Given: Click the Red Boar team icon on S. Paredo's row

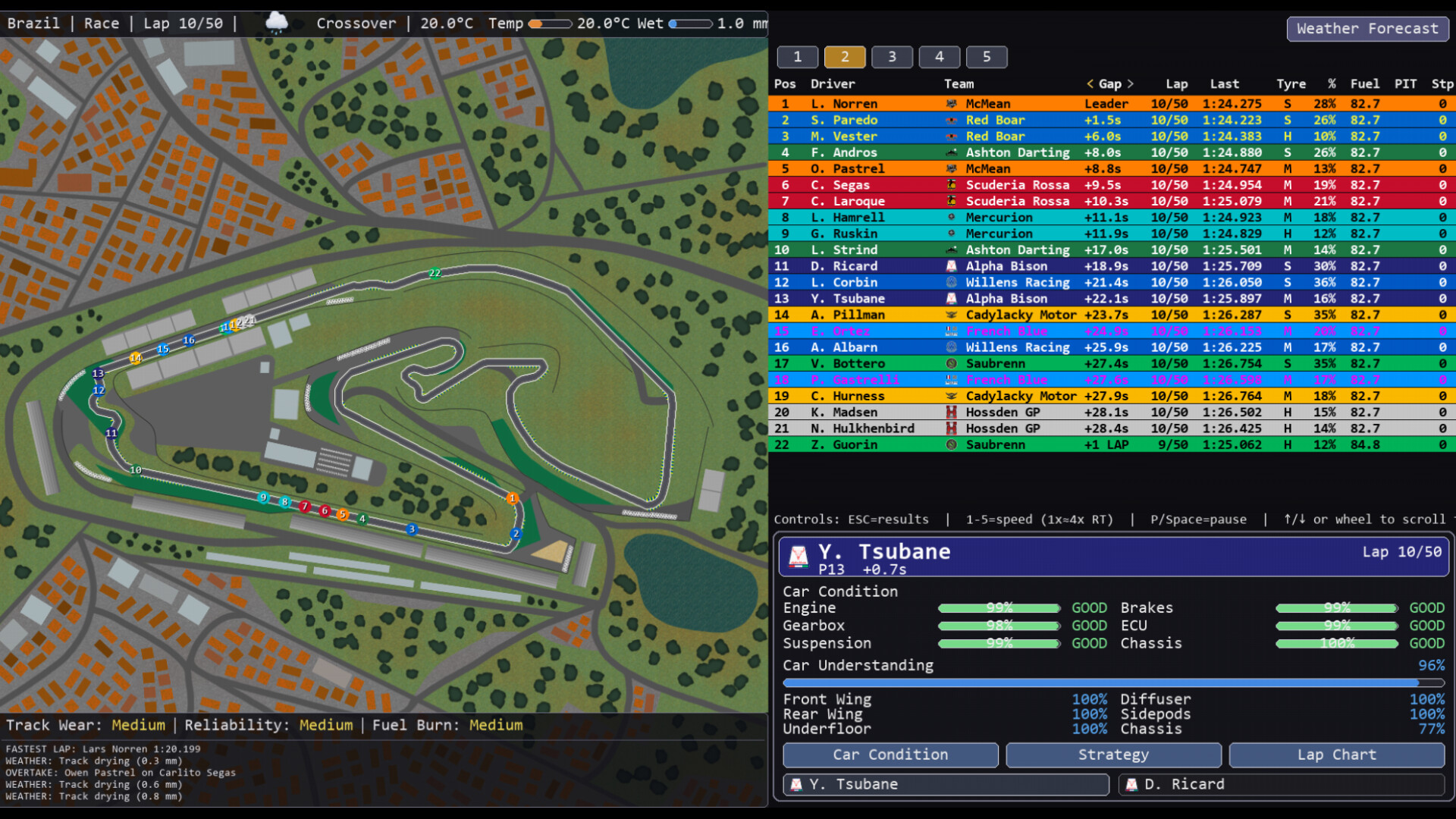Looking at the screenshot, I should 952,120.
